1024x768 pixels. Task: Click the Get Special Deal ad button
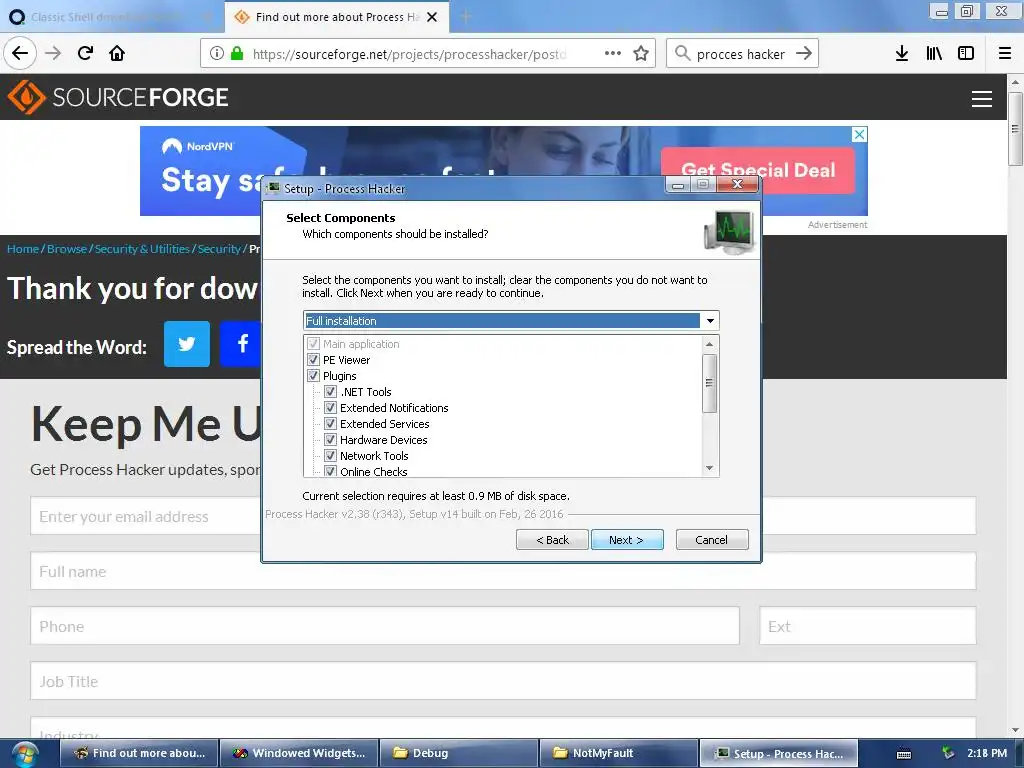[758, 170]
